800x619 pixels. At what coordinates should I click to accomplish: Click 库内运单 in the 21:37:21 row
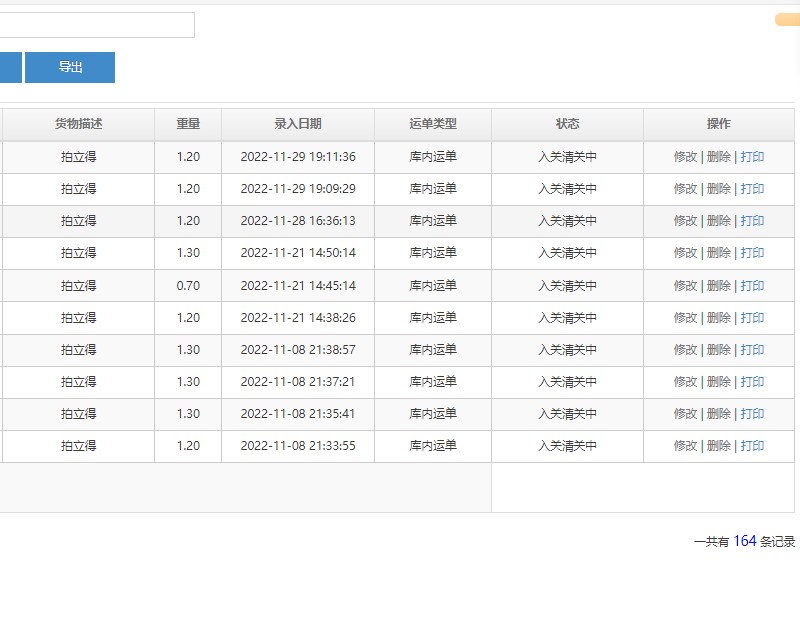pos(433,382)
